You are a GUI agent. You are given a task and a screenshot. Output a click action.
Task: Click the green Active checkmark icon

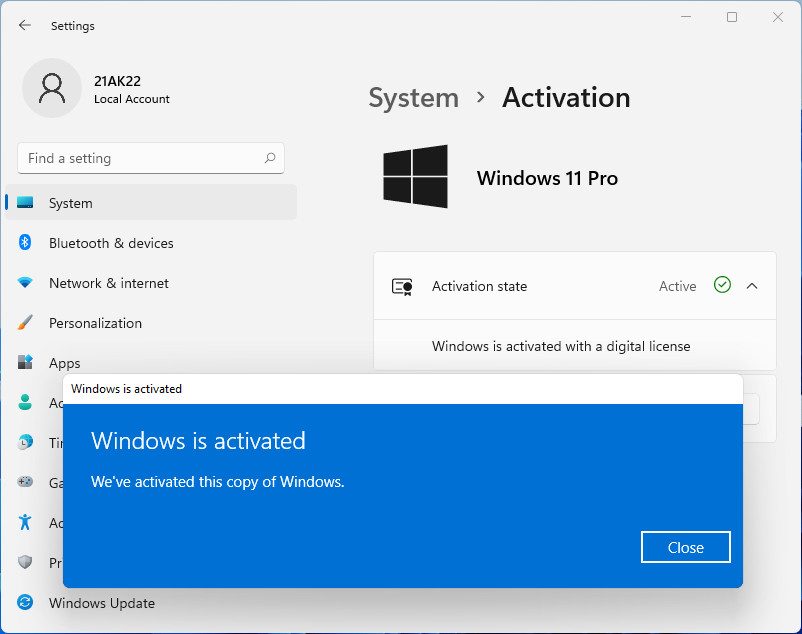pyautogui.click(x=722, y=285)
